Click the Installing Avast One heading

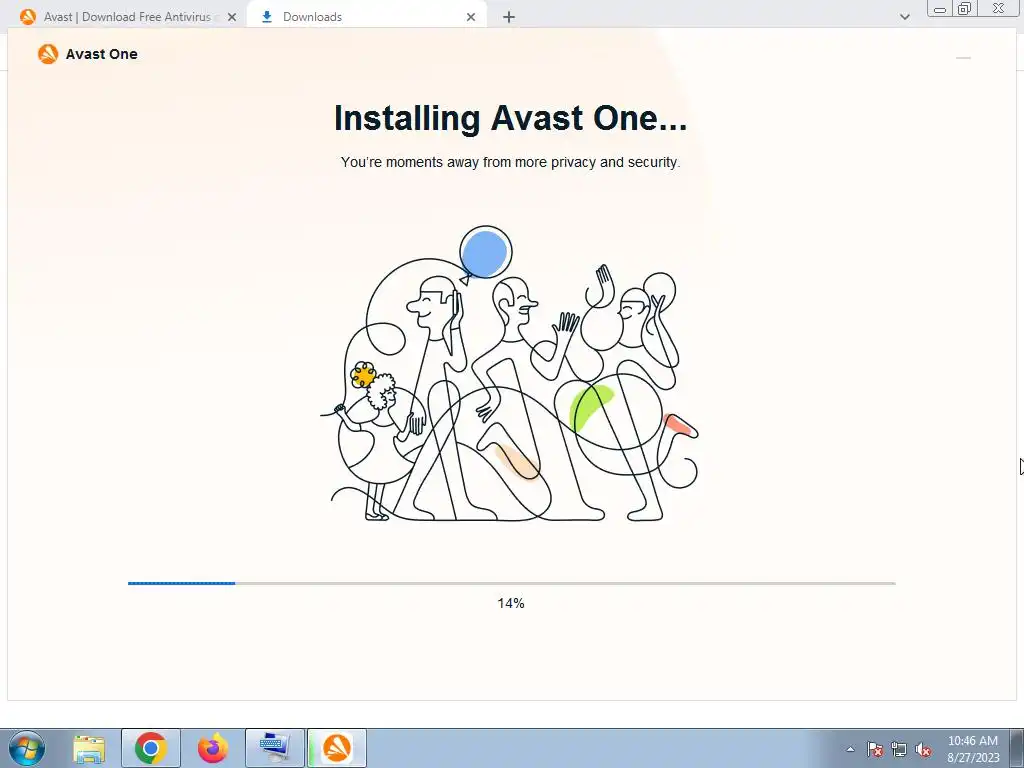510,118
